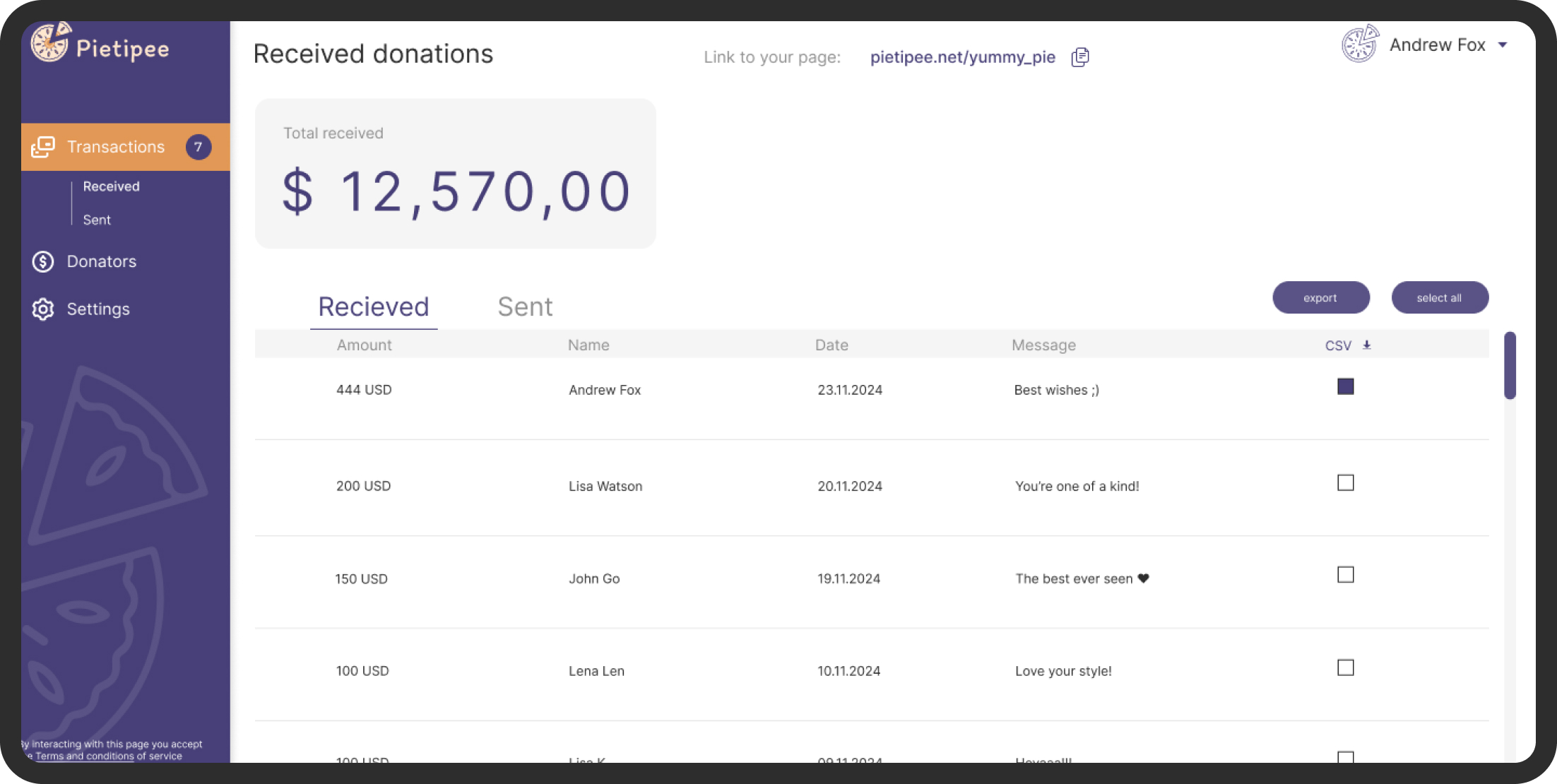The width and height of the screenshot is (1557, 784).
Task: Open the Recieved tab
Action: click(x=374, y=307)
